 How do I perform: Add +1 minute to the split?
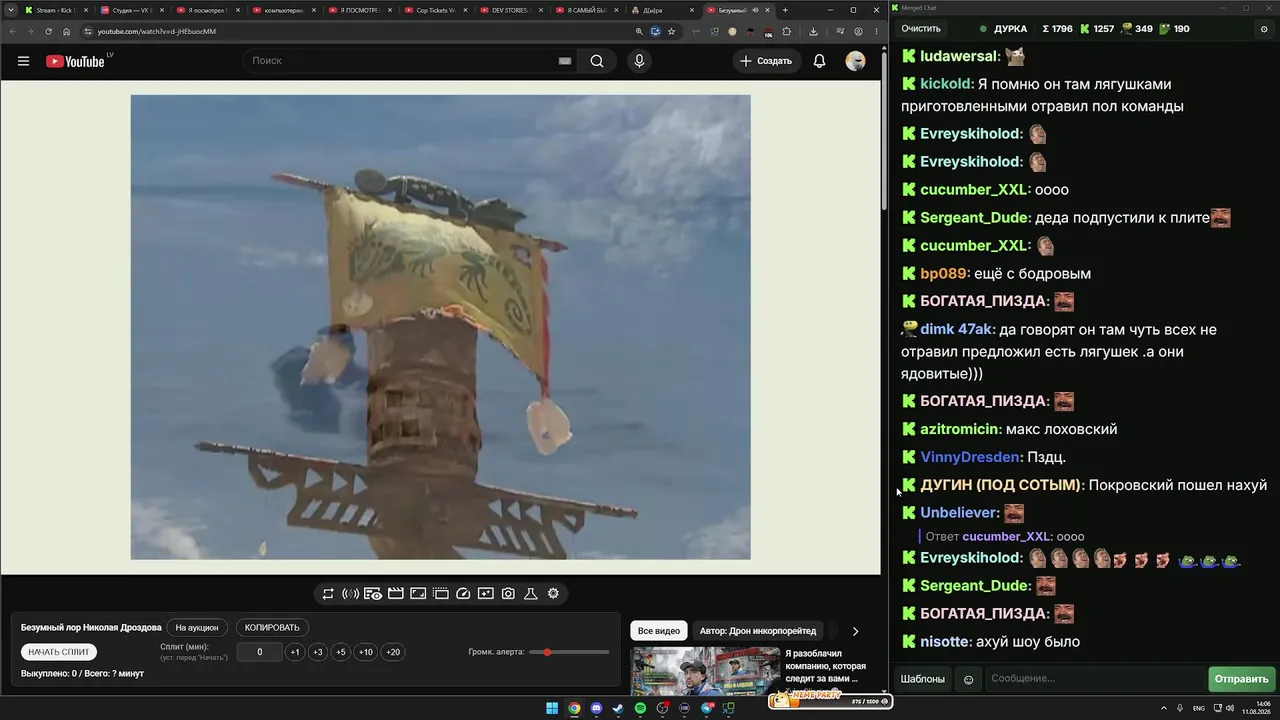point(295,652)
